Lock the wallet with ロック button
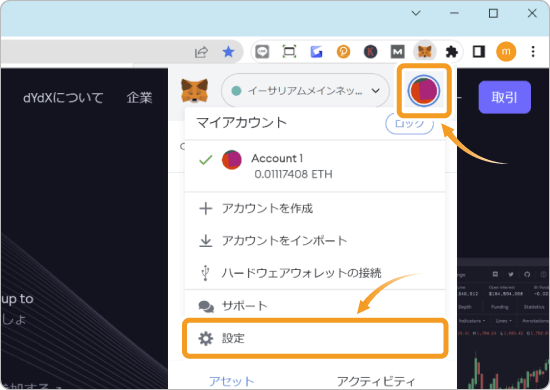 pos(409,123)
